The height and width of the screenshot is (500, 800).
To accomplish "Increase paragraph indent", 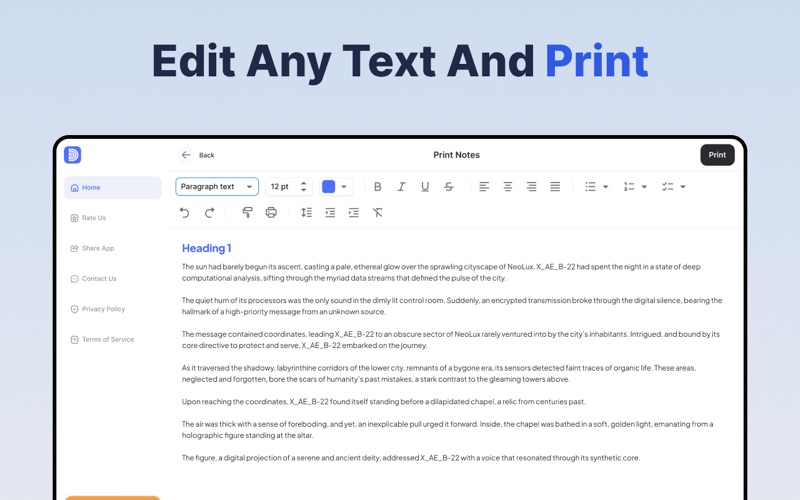I will pos(354,212).
